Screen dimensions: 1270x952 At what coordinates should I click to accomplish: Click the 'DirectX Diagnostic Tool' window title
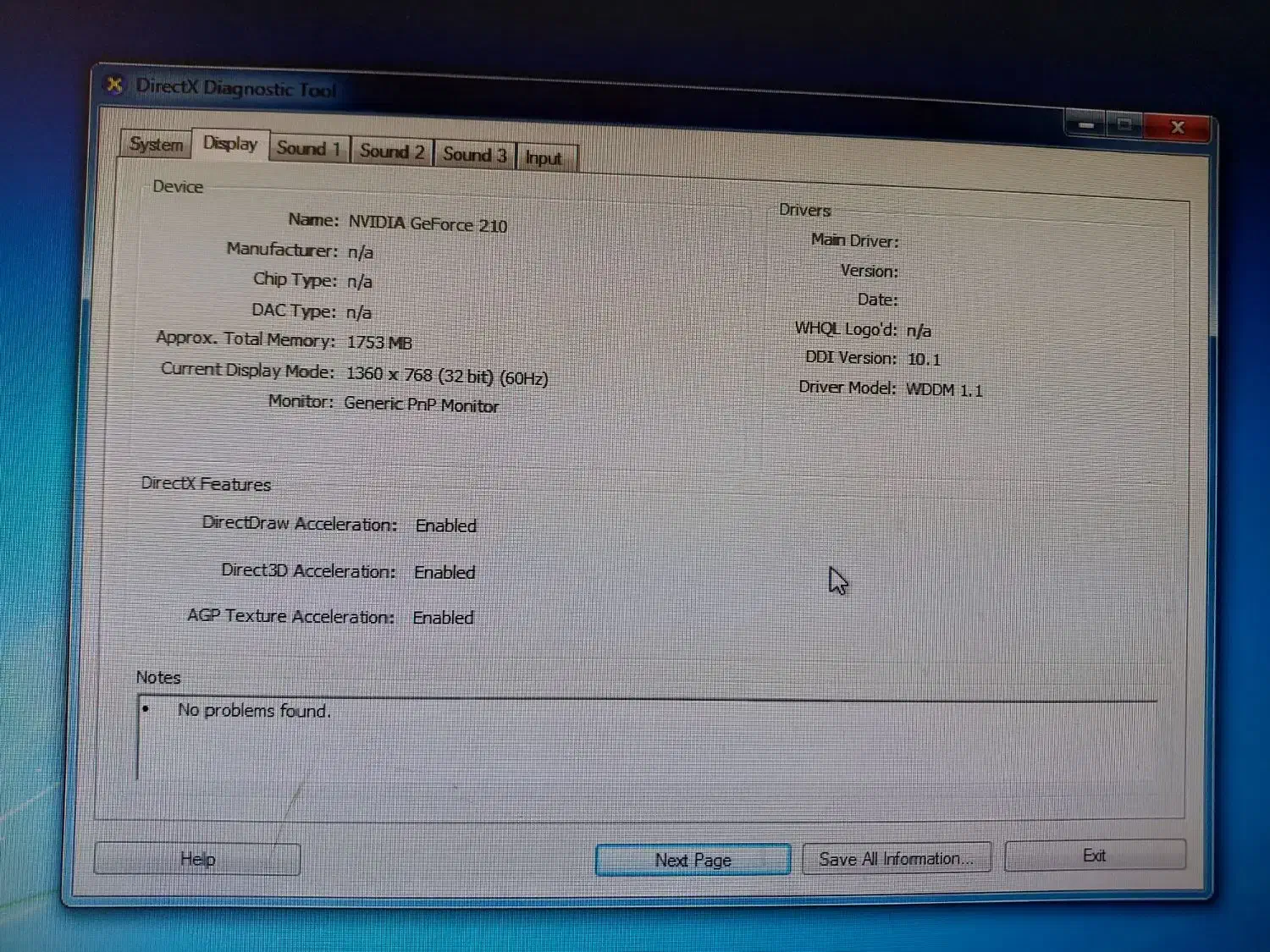click(x=235, y=88)
